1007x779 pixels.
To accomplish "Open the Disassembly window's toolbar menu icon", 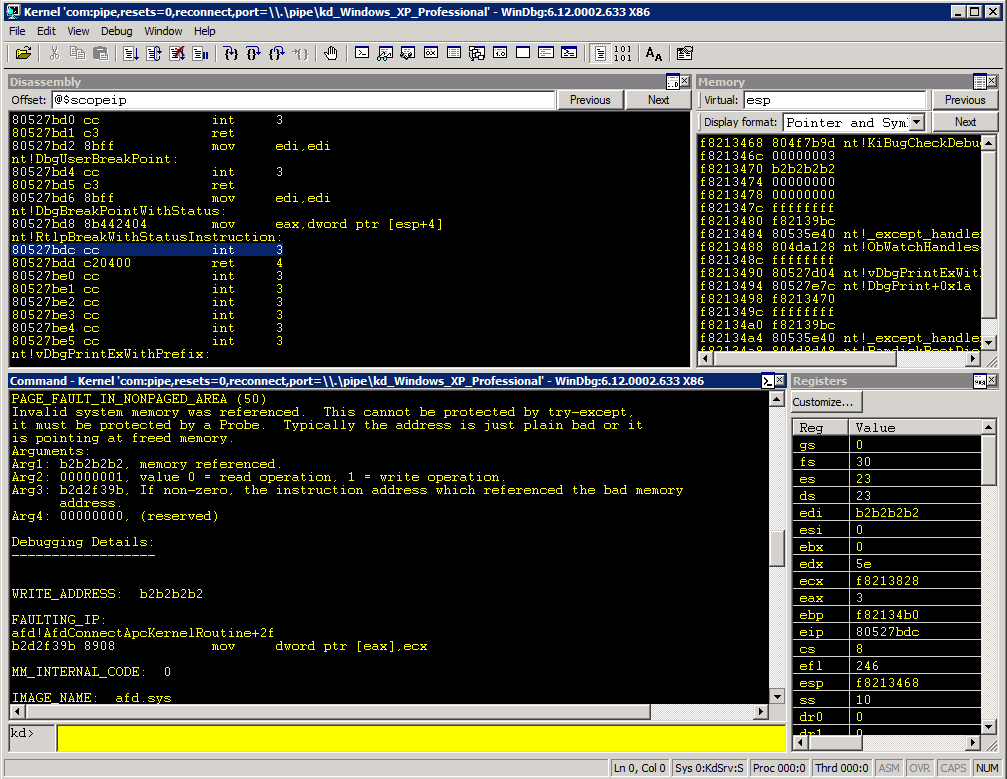I will coord(673,82).
